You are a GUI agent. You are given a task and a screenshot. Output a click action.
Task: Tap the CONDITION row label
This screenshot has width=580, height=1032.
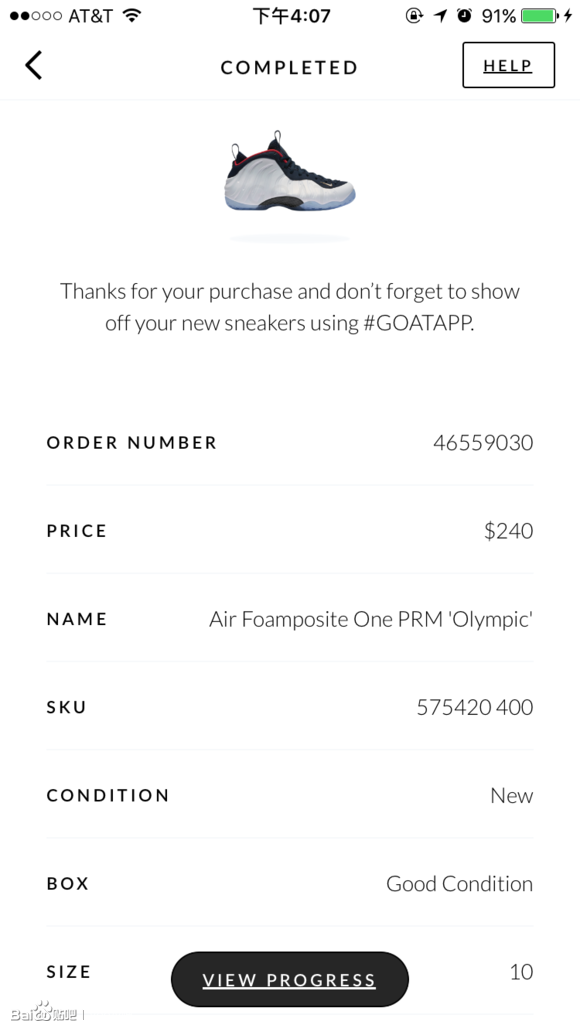(108, 795)
